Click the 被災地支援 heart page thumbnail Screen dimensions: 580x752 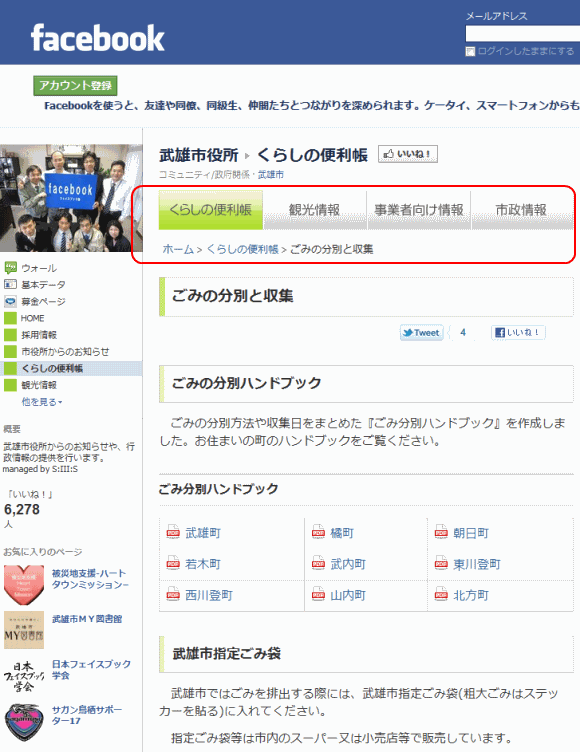[24, 585]
